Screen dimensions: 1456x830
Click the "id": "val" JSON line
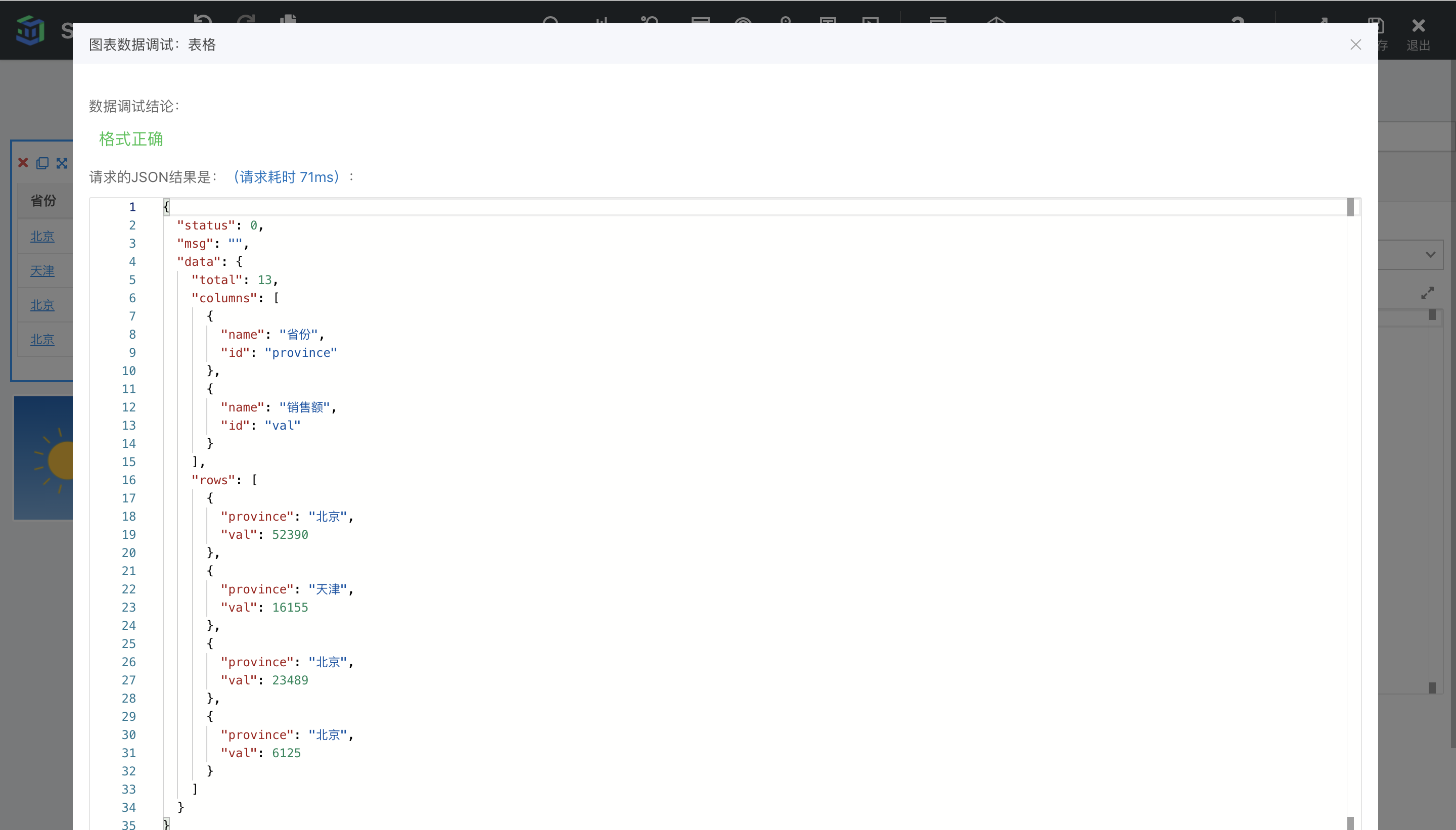click(260, 425)
